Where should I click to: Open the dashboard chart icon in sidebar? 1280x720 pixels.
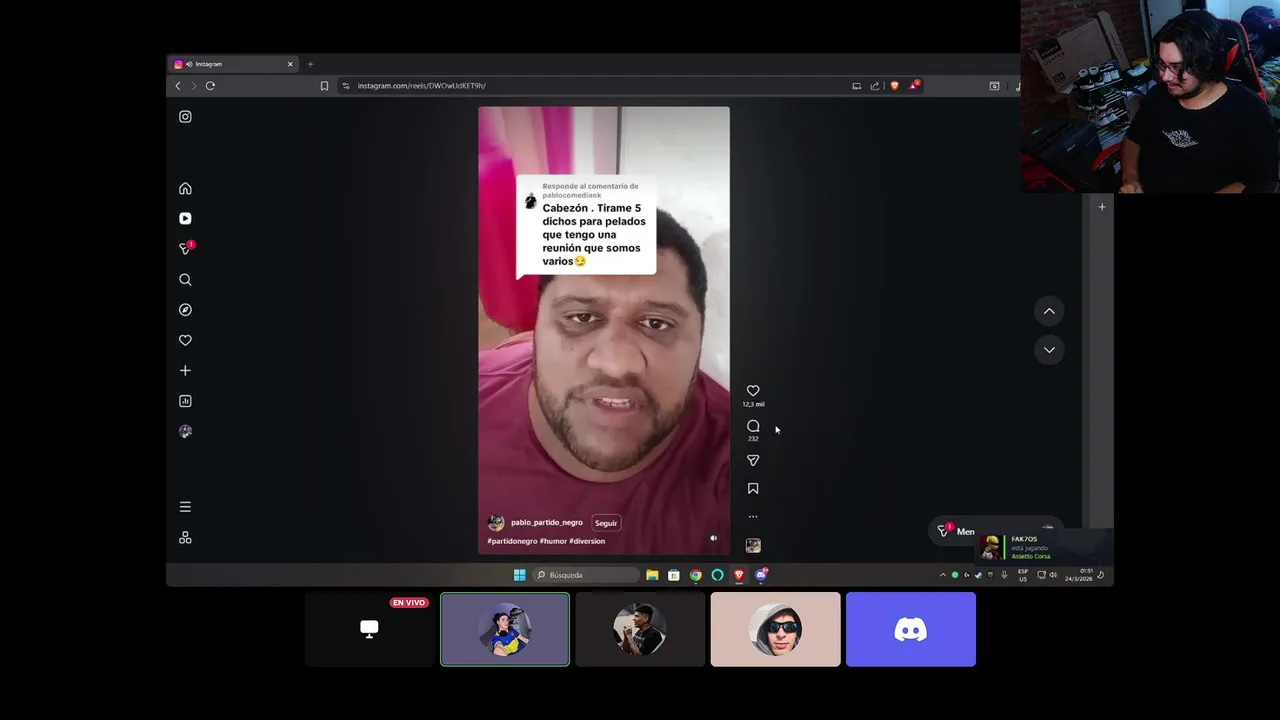point(185,401)
